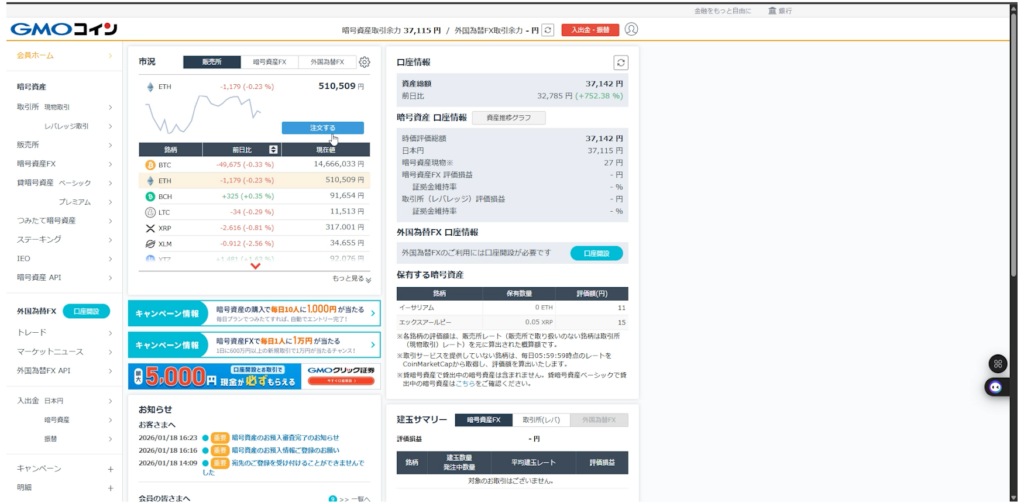Refresh trading balance in top bar

(x=547, y=30)
